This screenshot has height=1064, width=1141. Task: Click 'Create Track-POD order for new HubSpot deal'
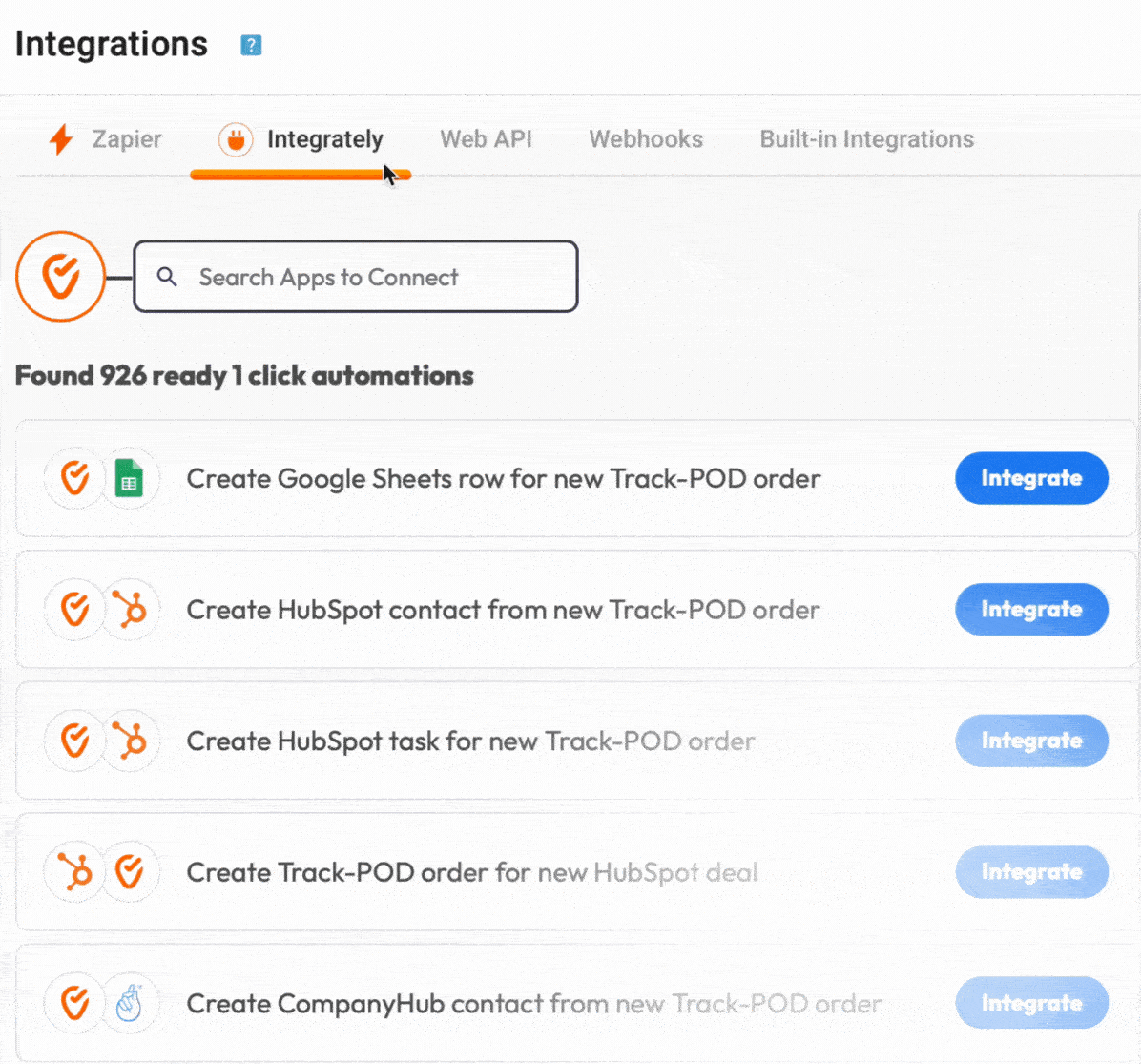472,872
